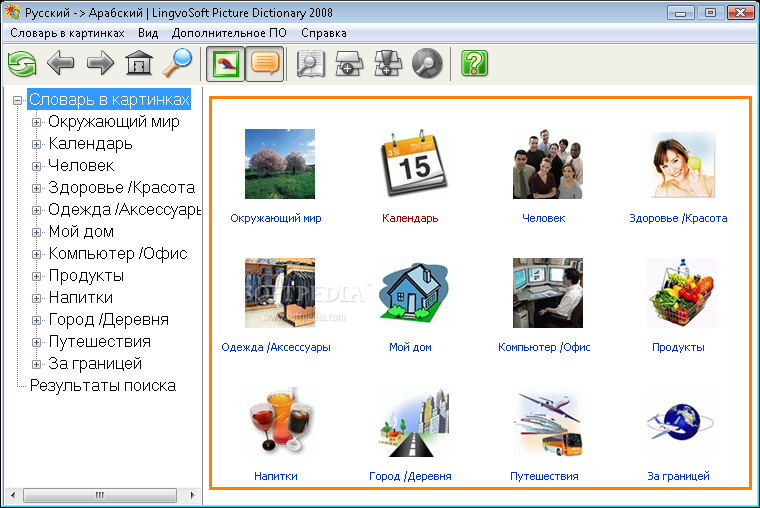Expand the Календарь tree node
Image resolution: width=760 pixels, height=508 pixels.
coord(36,144)
